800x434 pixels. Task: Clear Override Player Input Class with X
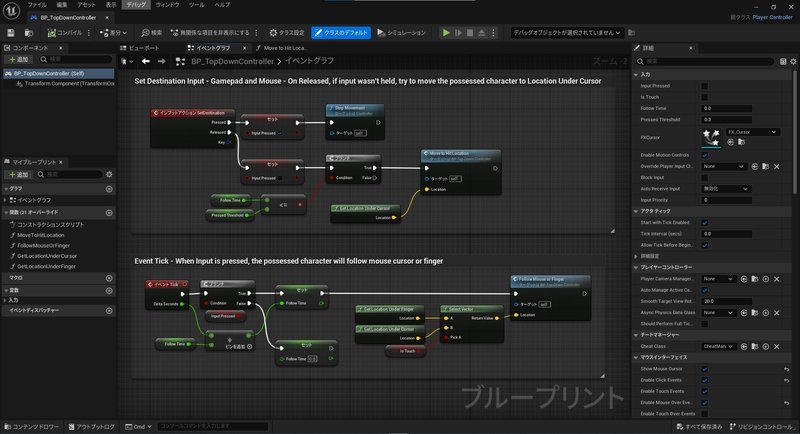pos(777,166)
